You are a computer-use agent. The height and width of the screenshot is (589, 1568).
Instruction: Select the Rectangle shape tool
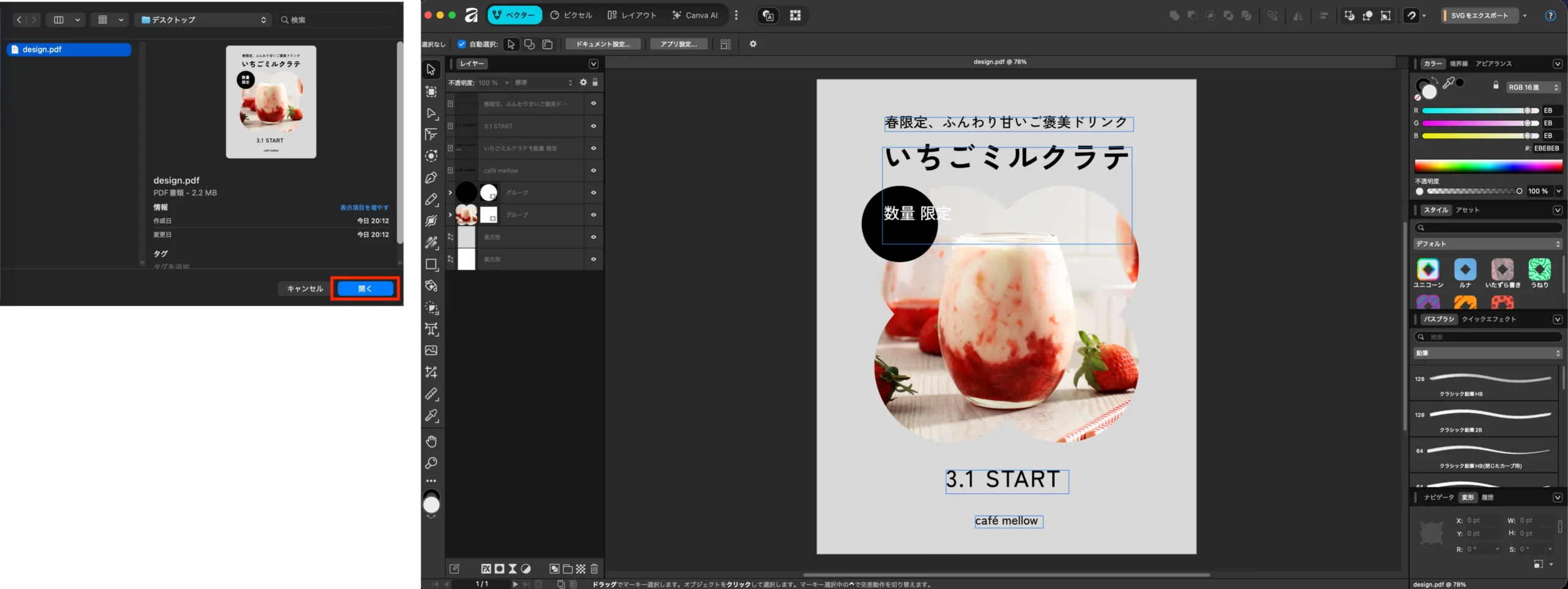pos(431,264)
